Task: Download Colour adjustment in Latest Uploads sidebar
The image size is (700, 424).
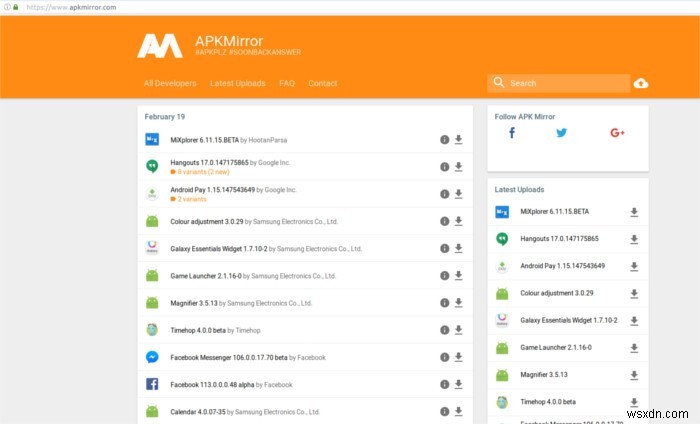Action: click(x=634, y=294)
